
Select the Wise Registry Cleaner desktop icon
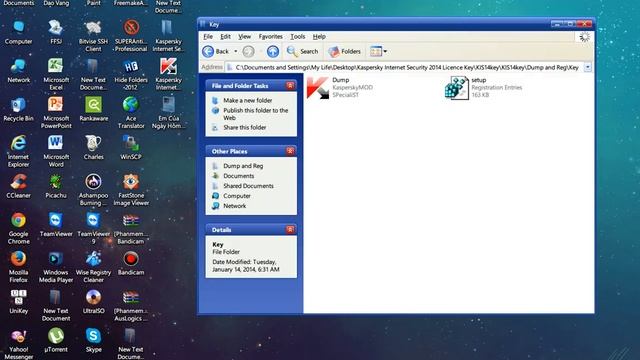click(x=93, y=267)
